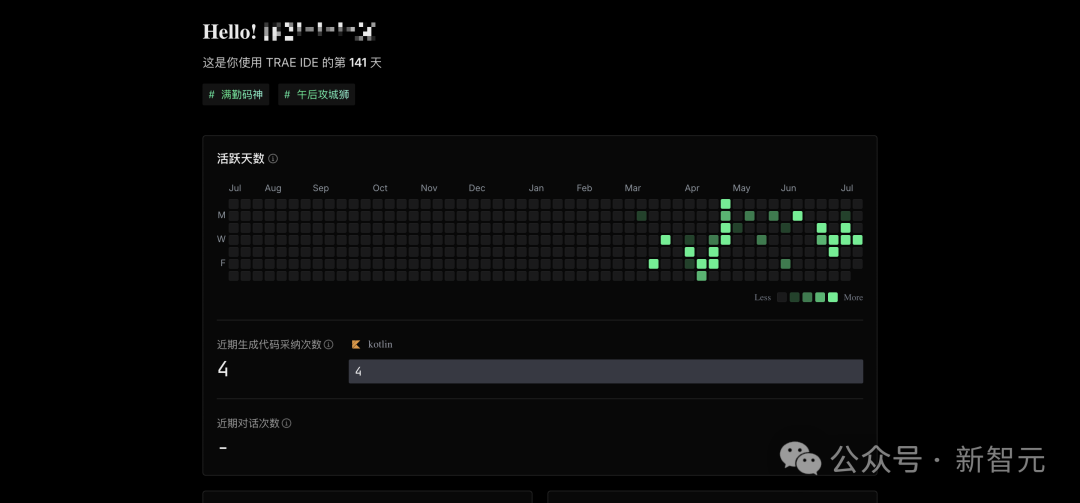Click the Apr month label on the heatmap

click(692, 188)
